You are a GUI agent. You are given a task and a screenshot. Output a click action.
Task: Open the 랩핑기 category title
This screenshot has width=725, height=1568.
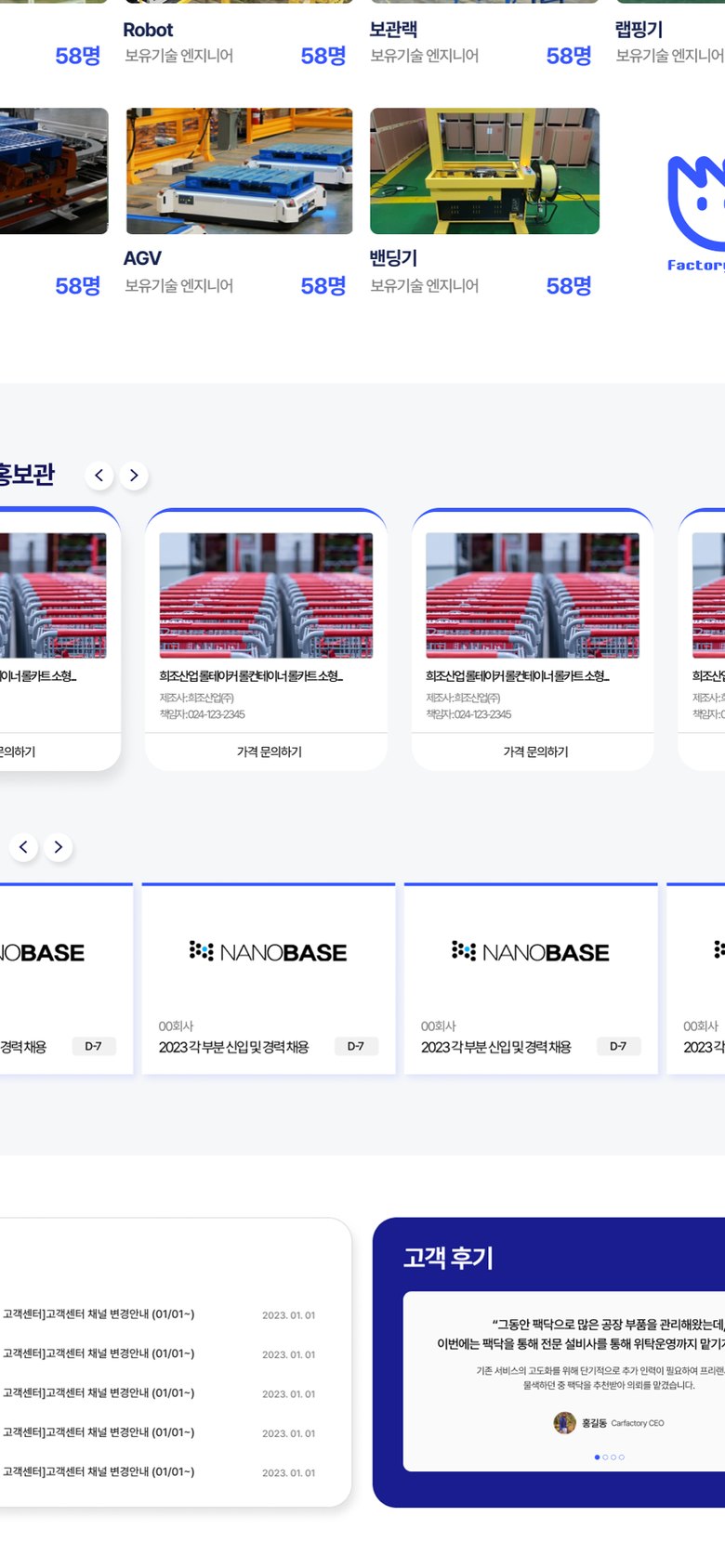(x=639, y=30)
